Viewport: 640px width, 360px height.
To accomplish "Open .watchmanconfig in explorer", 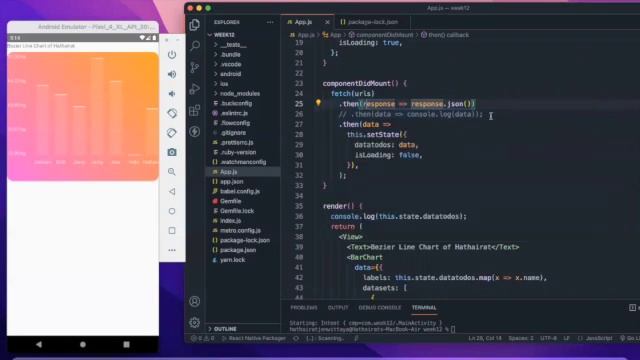I will point(243,162).
